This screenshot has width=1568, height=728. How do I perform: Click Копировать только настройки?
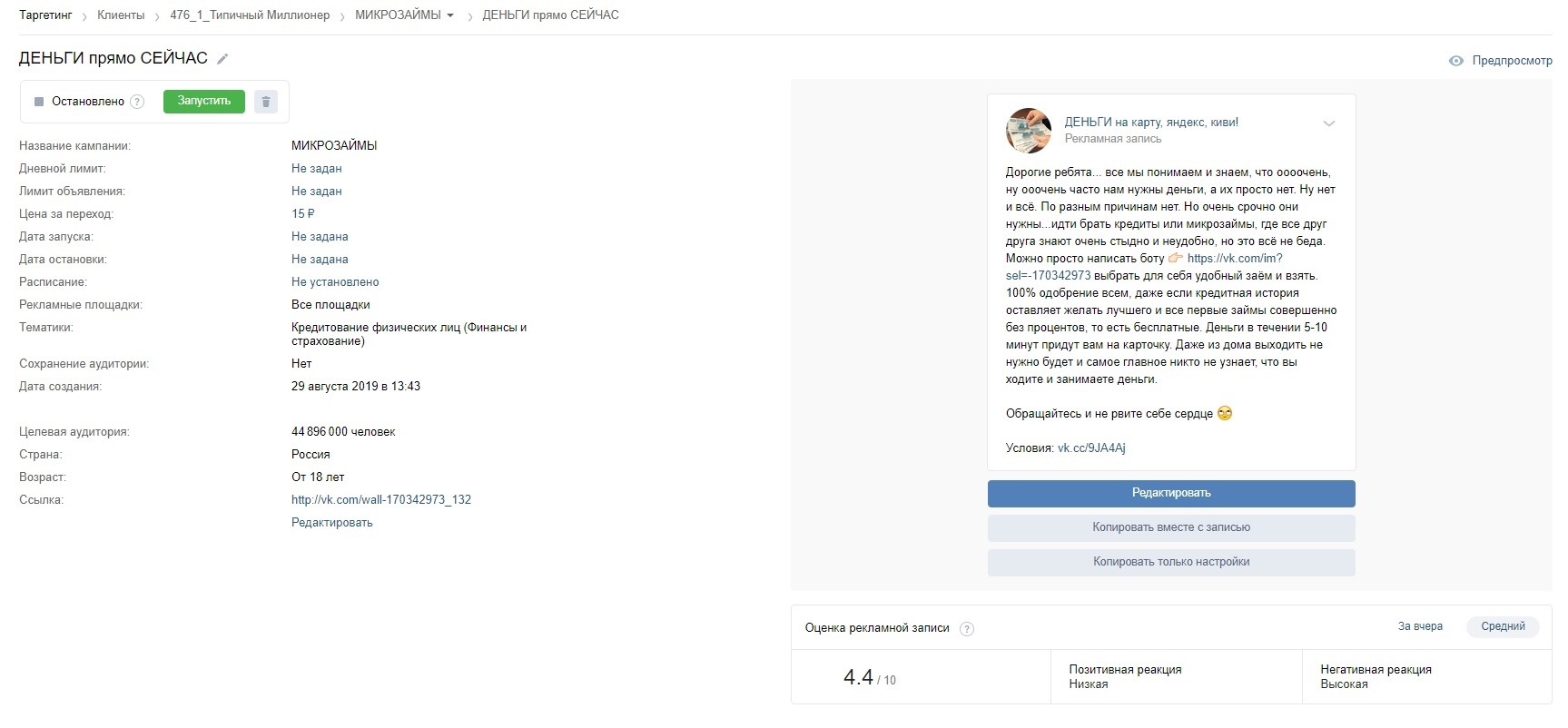[x=1171, y=562]
